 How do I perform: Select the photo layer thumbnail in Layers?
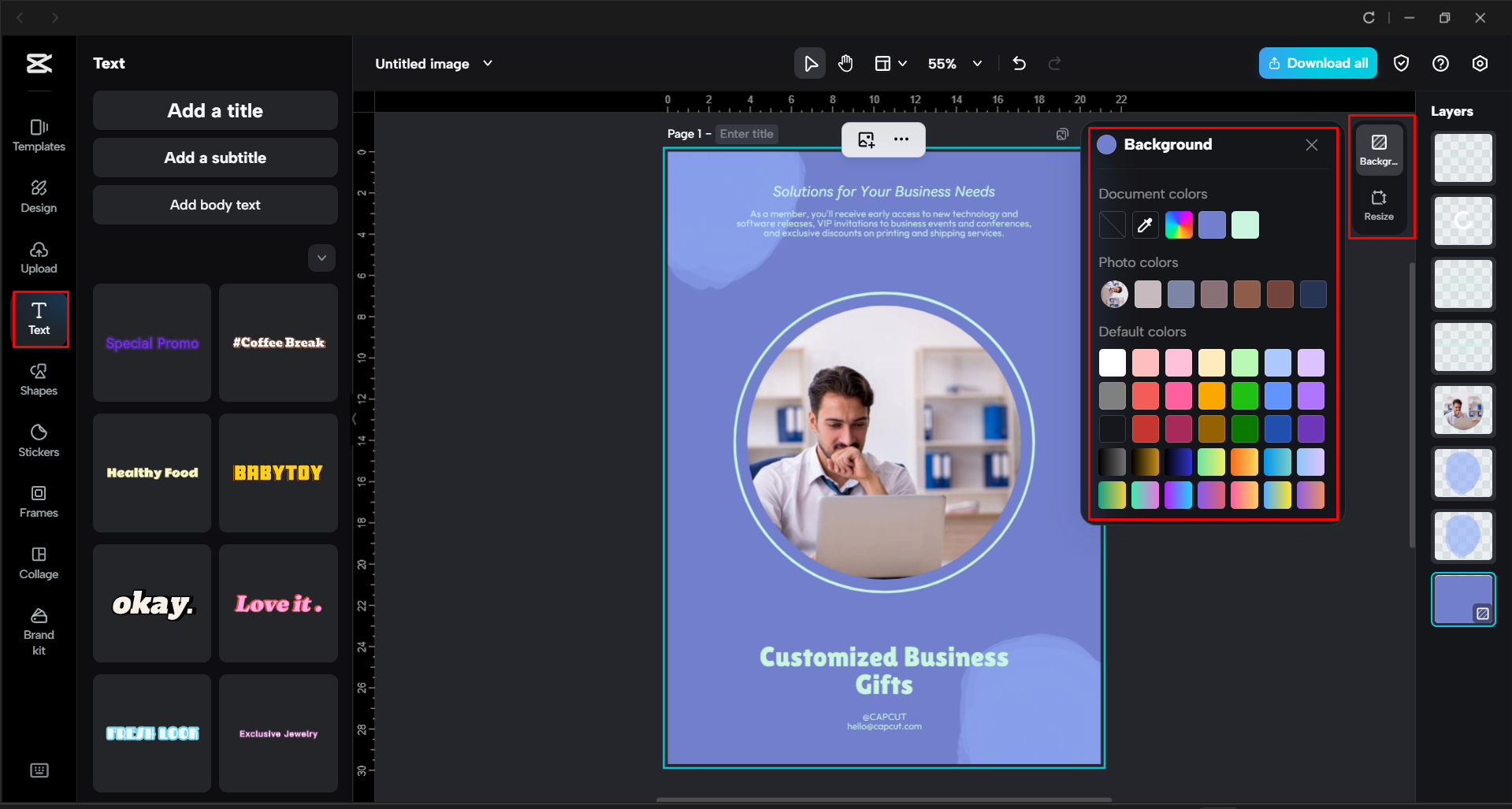pos(1462,410)
